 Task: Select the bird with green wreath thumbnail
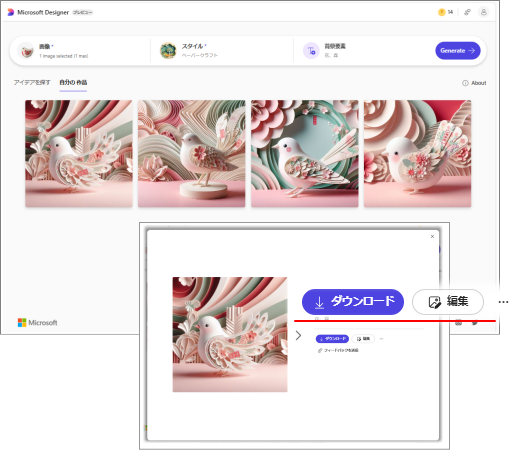pyautogui.click(x=304, y=154)
